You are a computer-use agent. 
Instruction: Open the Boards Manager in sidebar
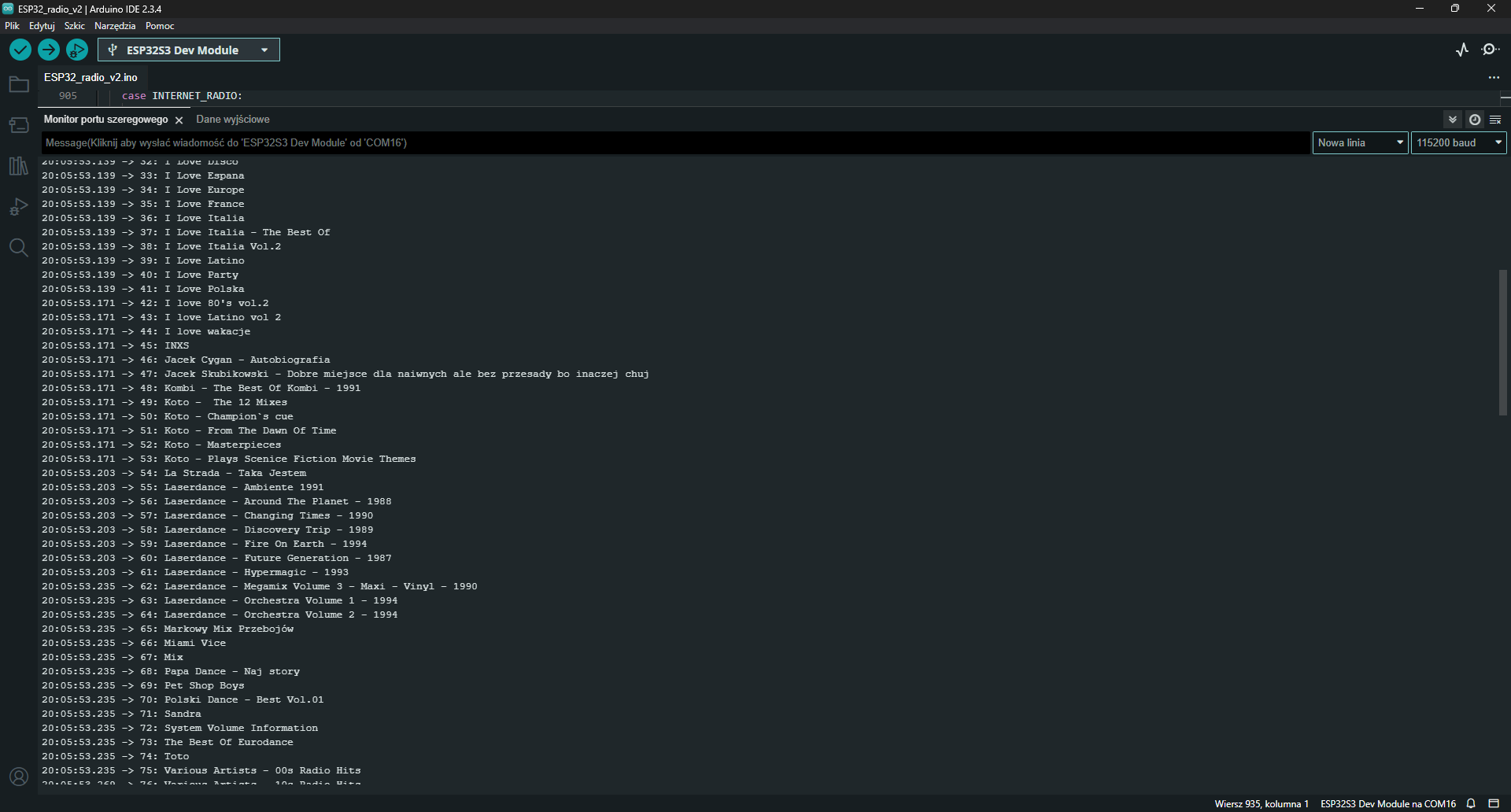click(x=19, y=125)
